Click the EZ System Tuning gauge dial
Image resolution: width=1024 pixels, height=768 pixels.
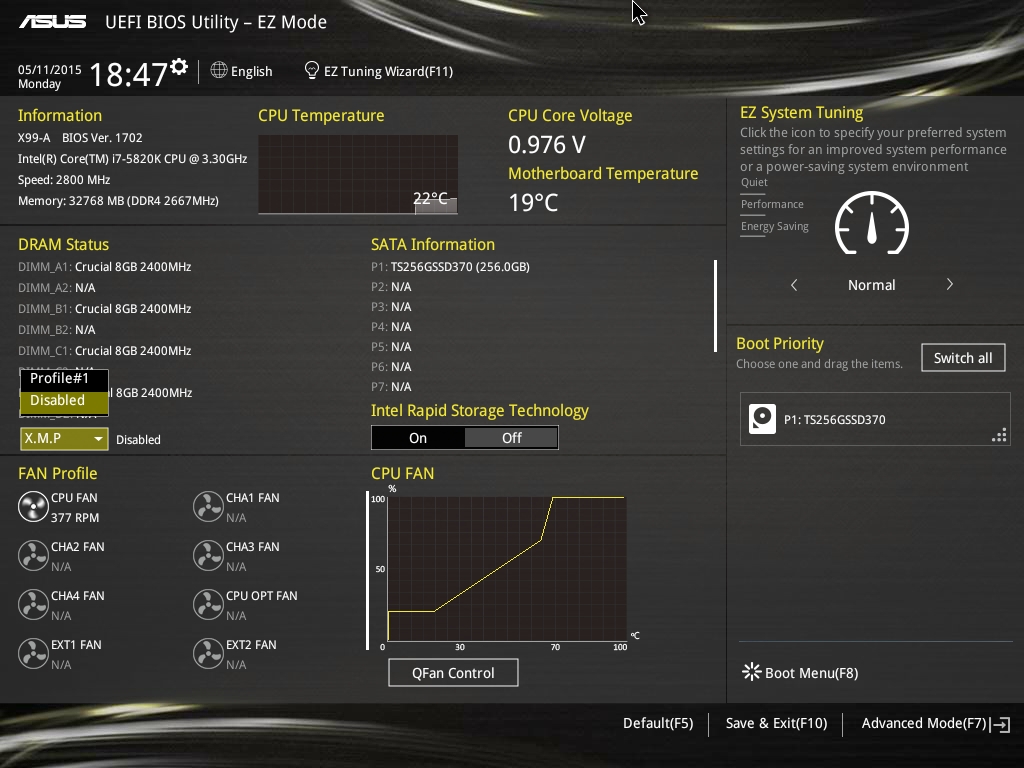(x=872, y=223)
